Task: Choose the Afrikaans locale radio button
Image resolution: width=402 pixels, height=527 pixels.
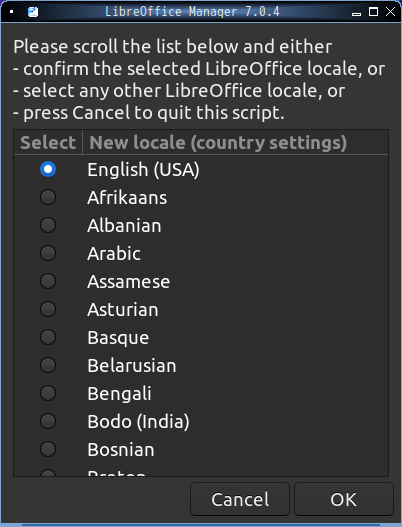Action: (48, 197)
